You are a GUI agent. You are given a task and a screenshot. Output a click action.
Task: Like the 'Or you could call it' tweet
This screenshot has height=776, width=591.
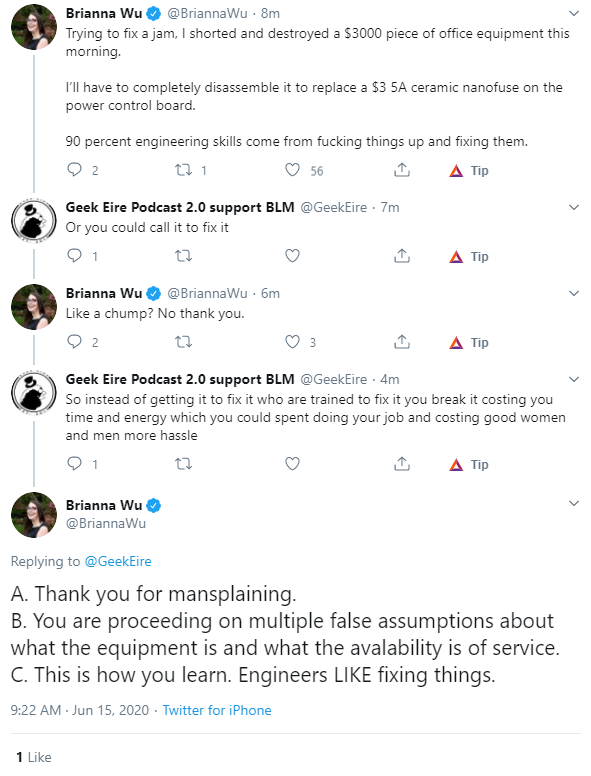[x=293, y=256]
